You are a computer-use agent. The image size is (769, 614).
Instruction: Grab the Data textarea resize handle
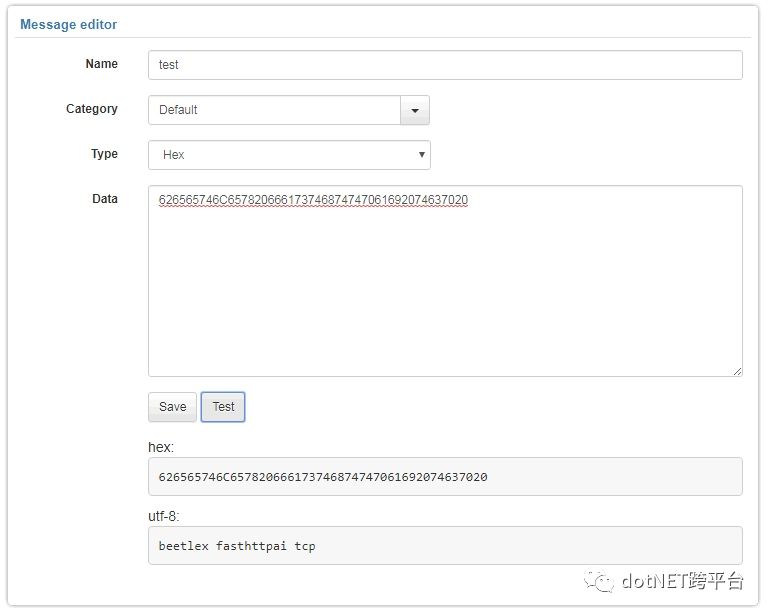(737, 372)
